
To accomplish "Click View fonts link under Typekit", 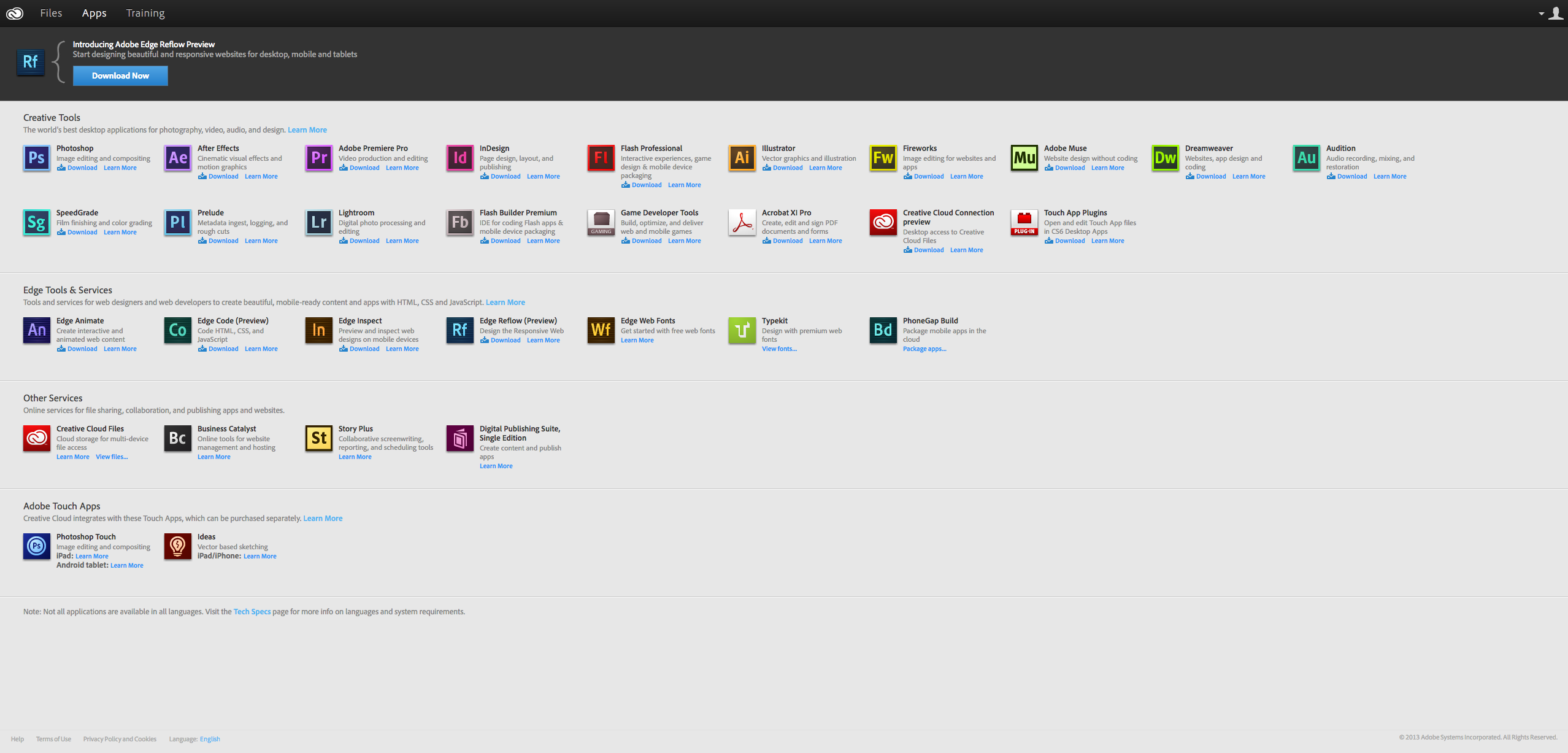I will click(x=779, y=349).
